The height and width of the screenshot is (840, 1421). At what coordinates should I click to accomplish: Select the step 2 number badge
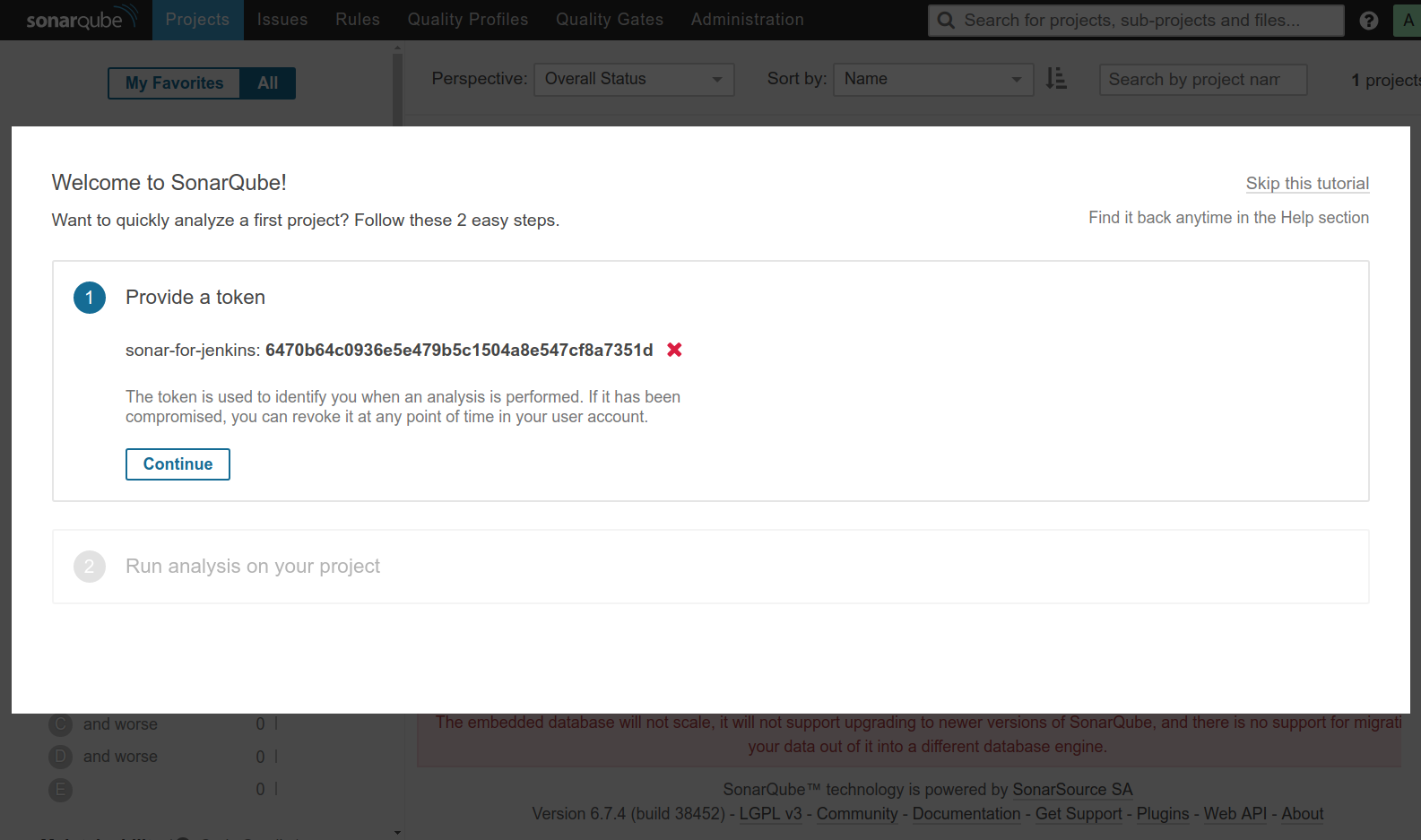90,567
